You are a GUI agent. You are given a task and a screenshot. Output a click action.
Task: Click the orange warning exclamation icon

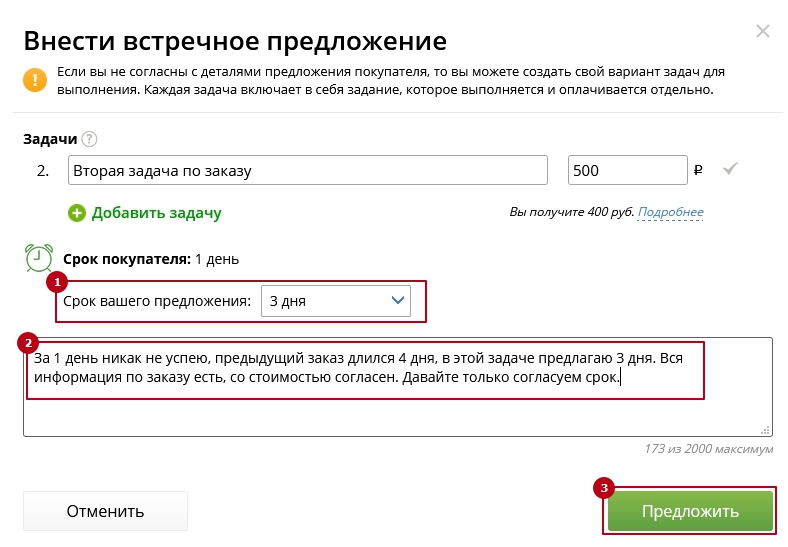coord(35,80)
